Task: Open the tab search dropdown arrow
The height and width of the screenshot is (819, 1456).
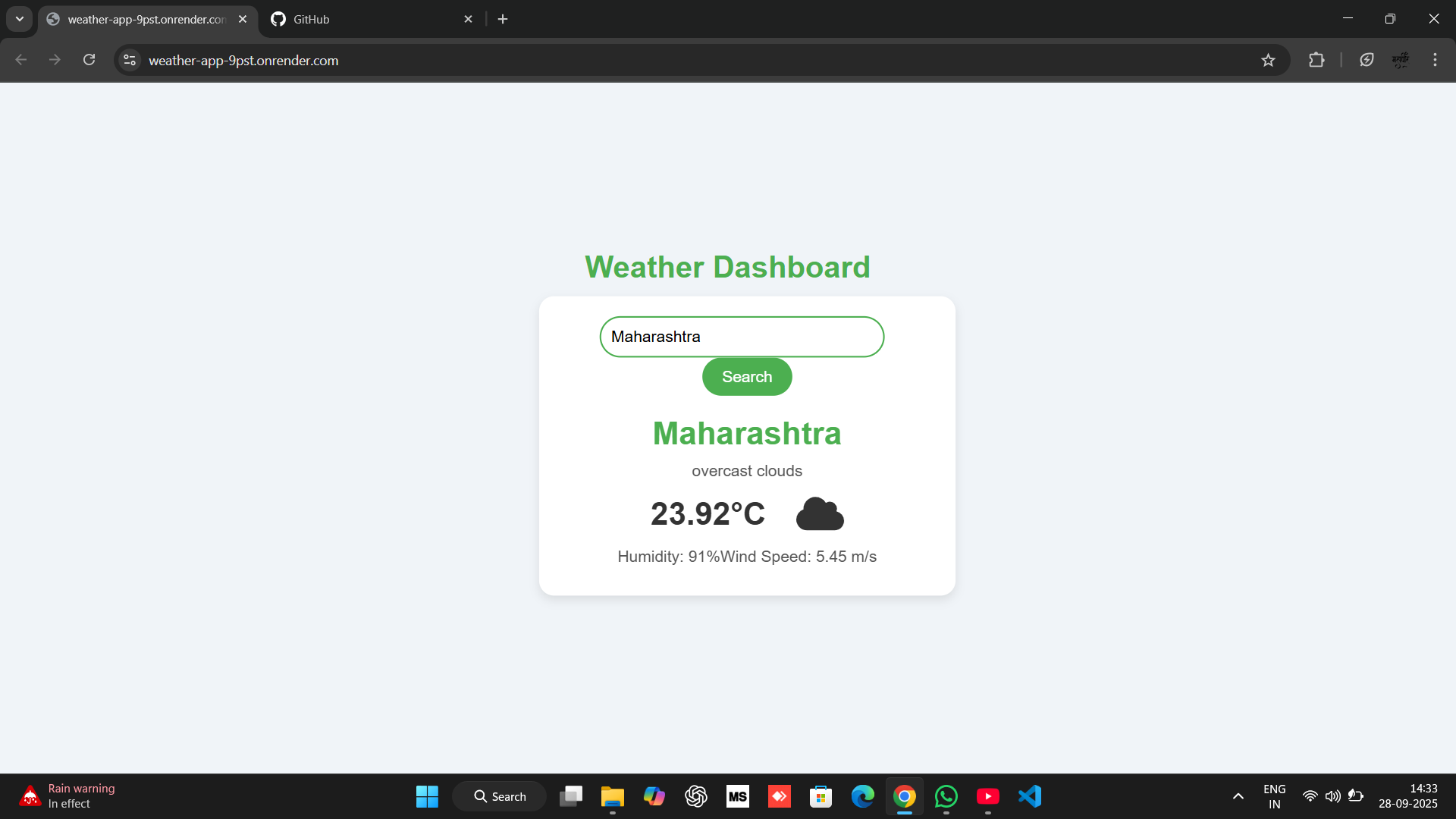Action: click(x=19, y=19)
